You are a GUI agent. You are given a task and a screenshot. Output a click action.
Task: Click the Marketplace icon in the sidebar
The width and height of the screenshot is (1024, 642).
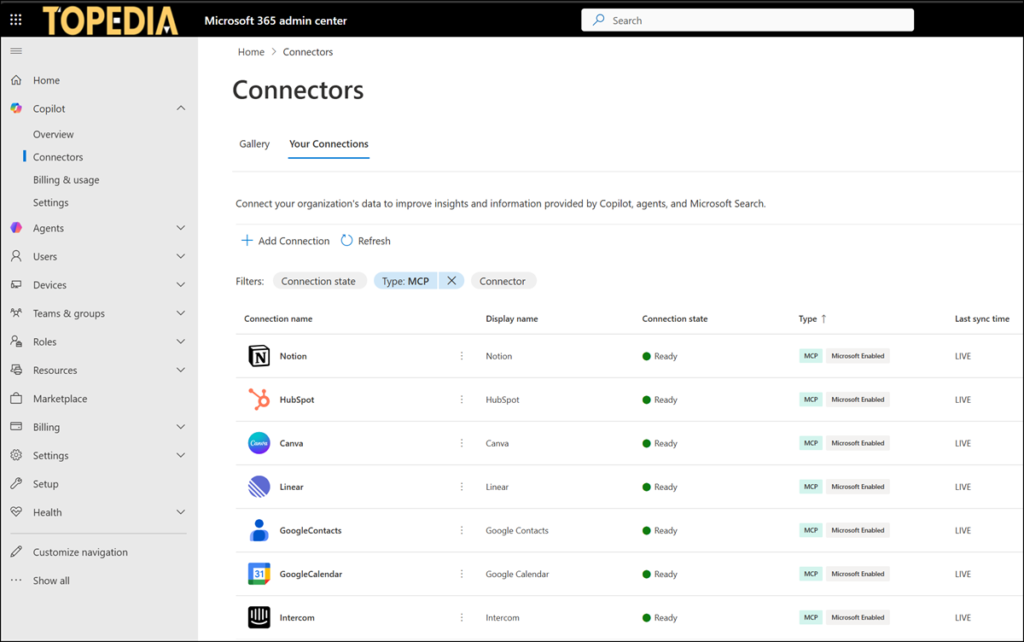click(x=15, y=398)
